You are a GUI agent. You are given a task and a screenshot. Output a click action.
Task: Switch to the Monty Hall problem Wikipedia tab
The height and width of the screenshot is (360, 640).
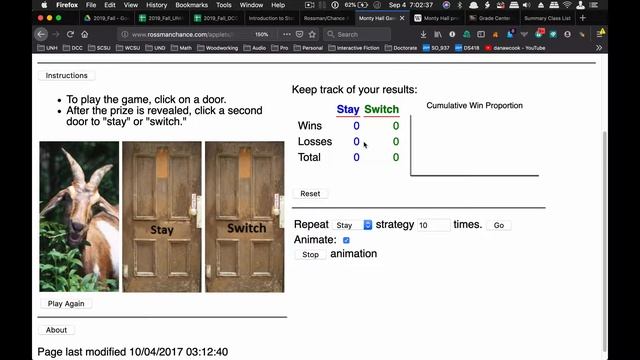click(x=437, y=18)
